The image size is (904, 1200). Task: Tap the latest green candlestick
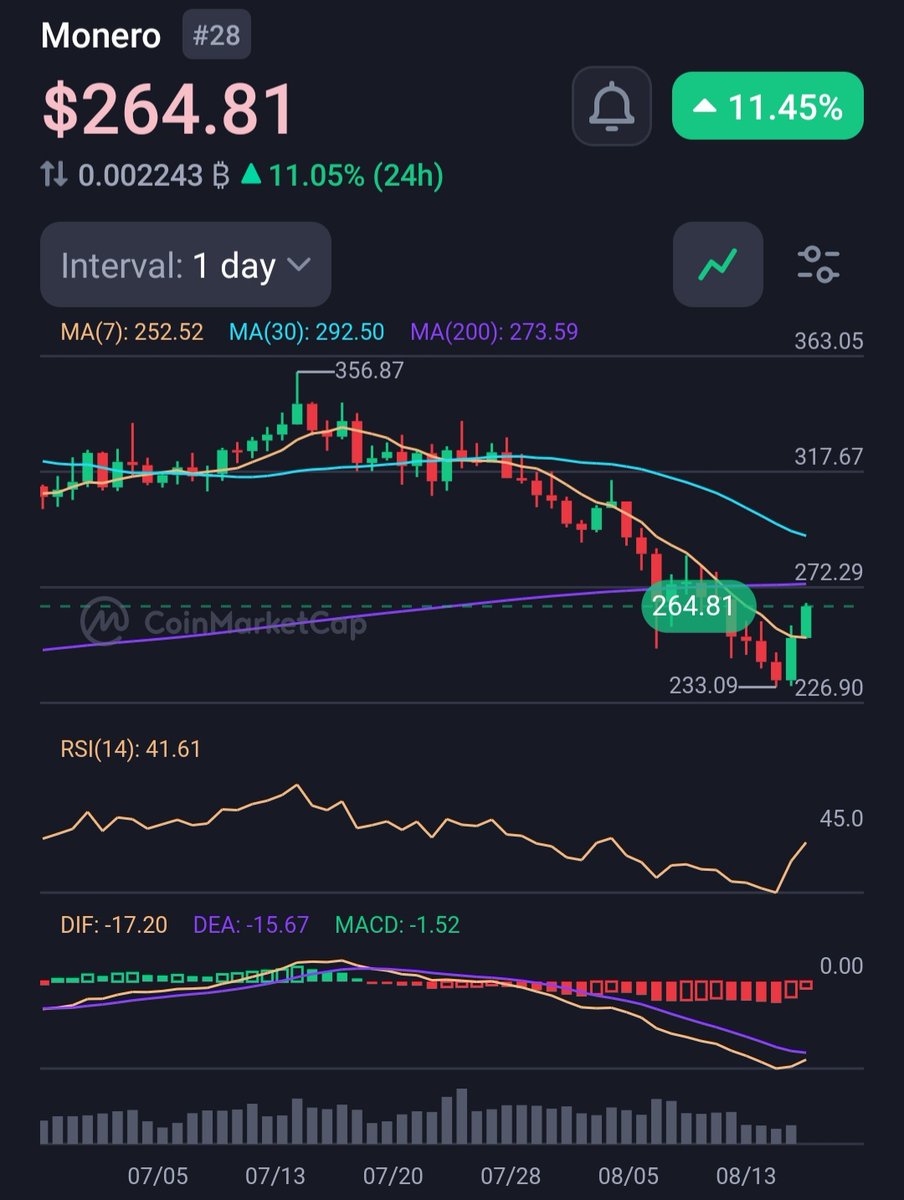(806, 621)
